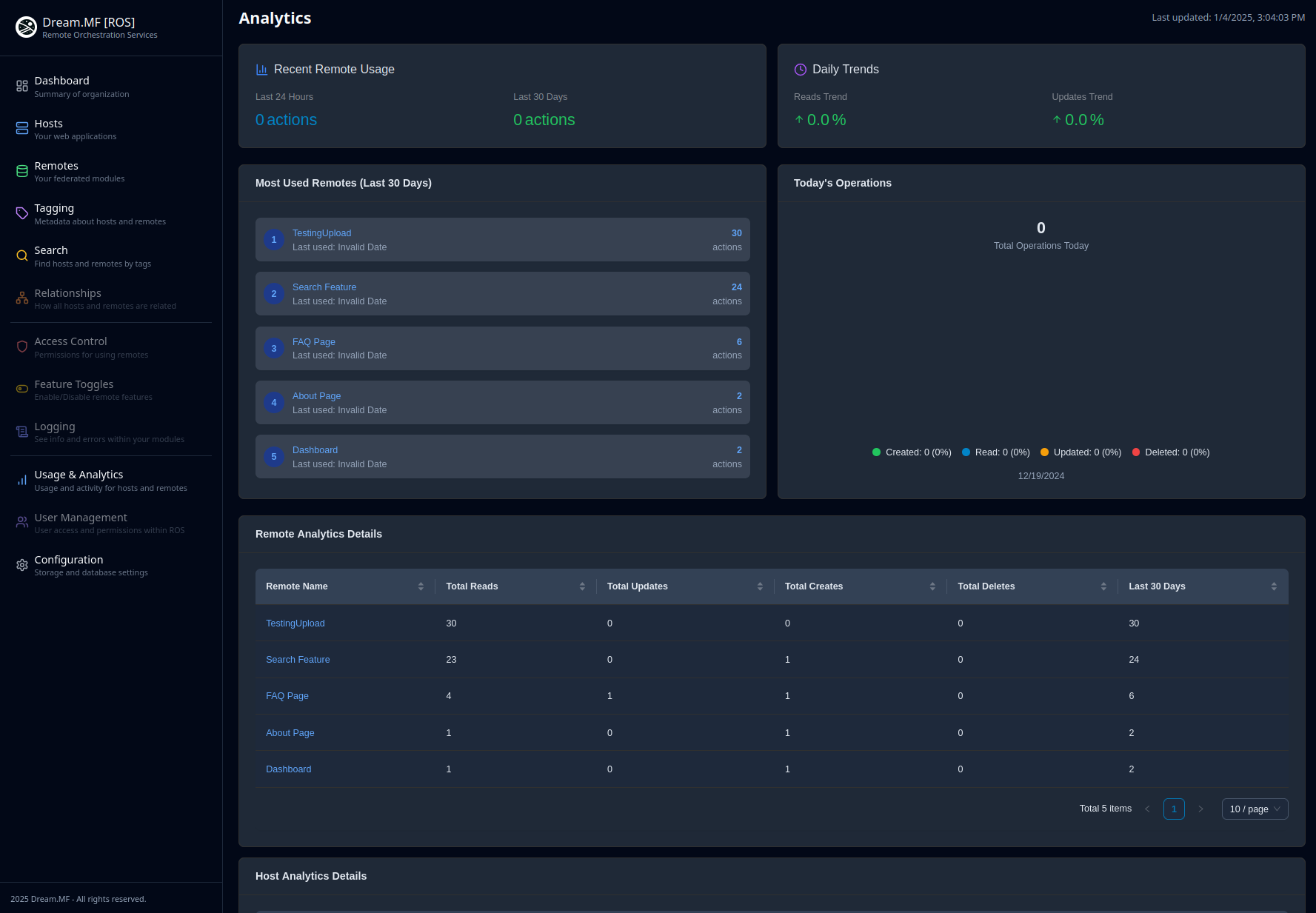Image resolution: width=1316 pixels, height=913 pixels.
Task: Click the Reads Trend up arrow icon
Action: [799, 120]
